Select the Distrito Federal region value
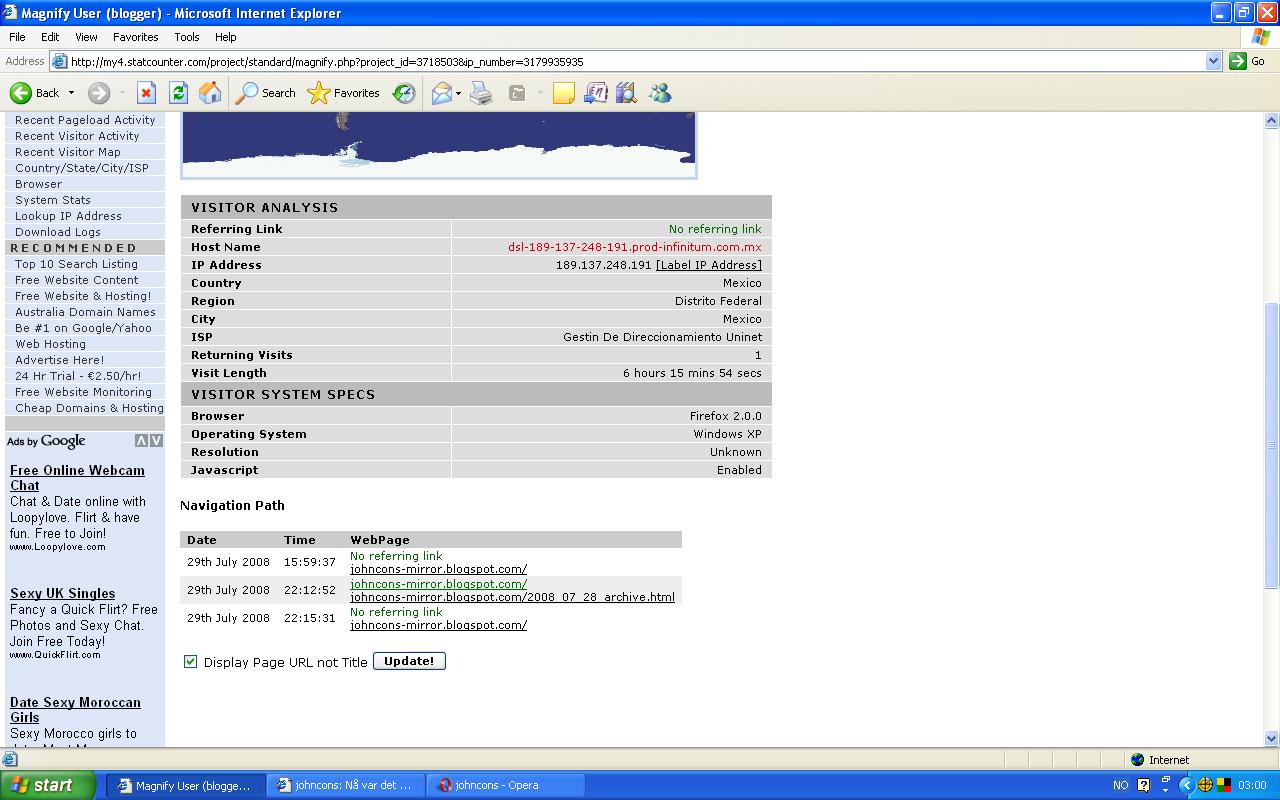Viewport: 1280px width, 800px height. click(x=718, y=301)
